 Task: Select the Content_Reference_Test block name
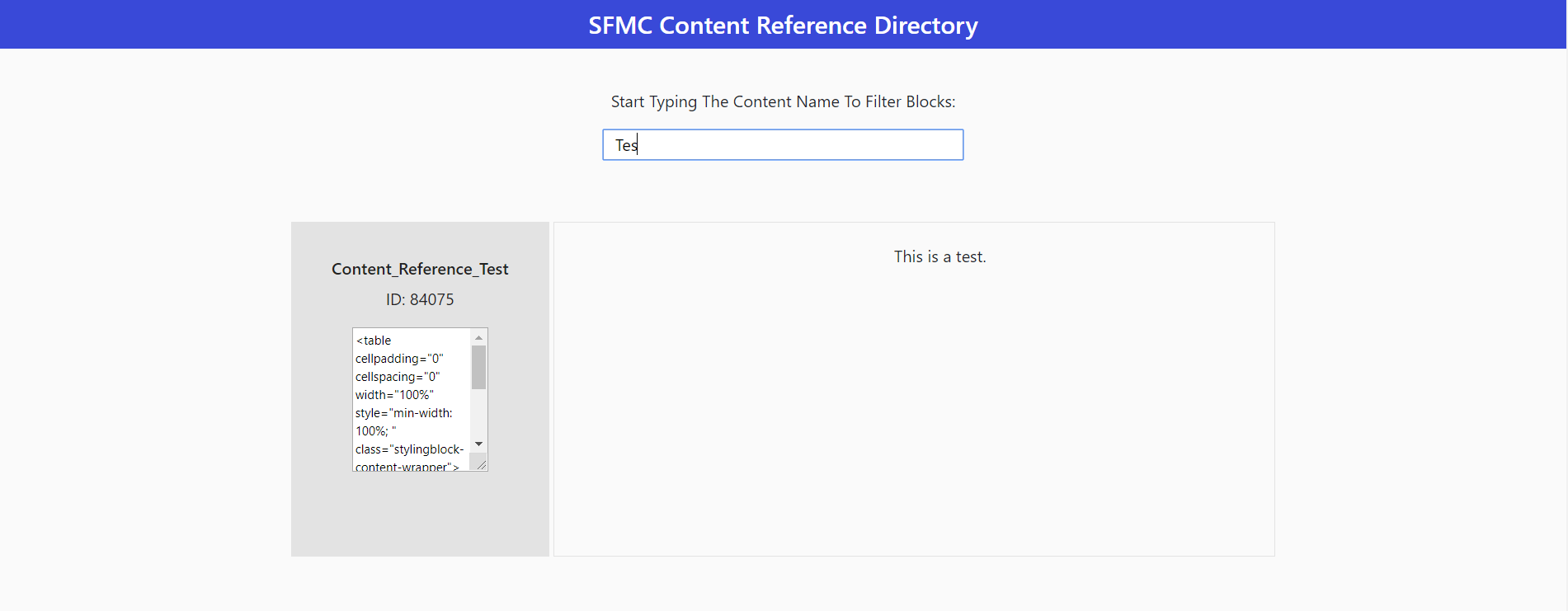[420, 269]
